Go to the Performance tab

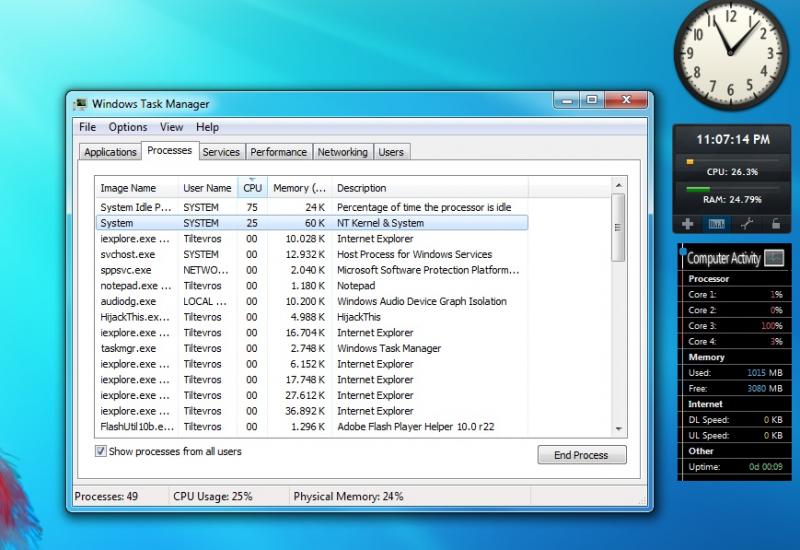click(x=279, y=152)
